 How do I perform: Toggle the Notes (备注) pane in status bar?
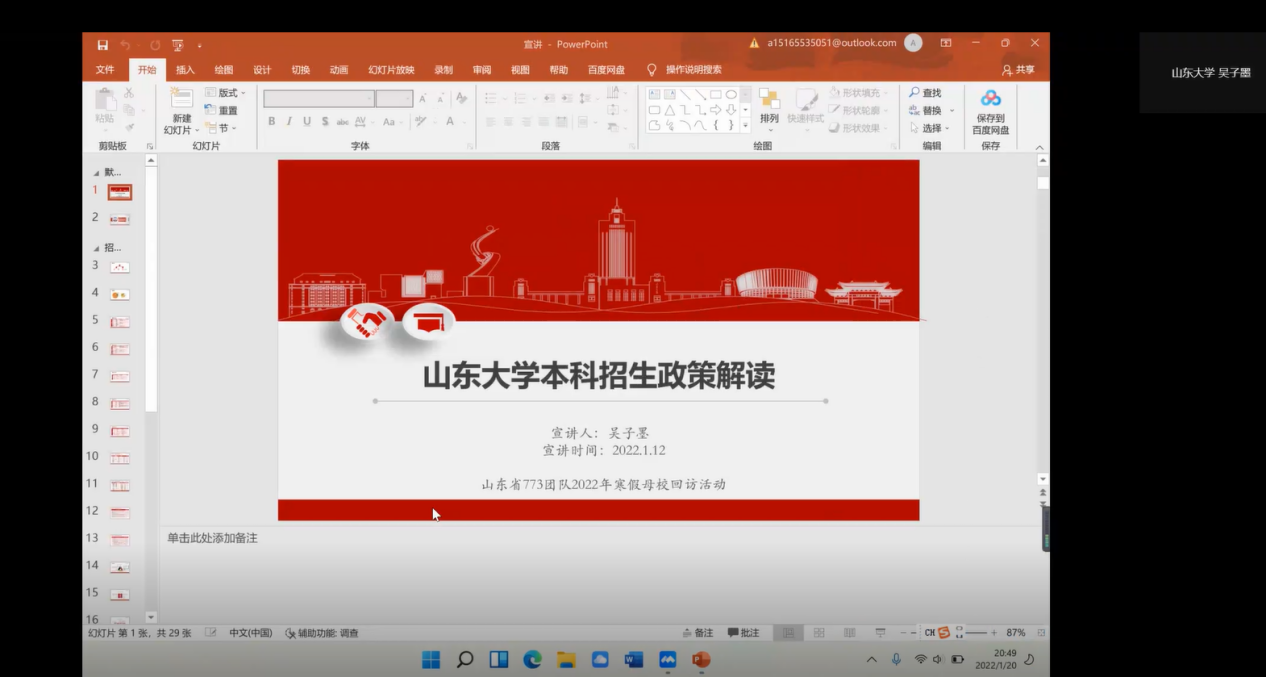coord(698,633)
